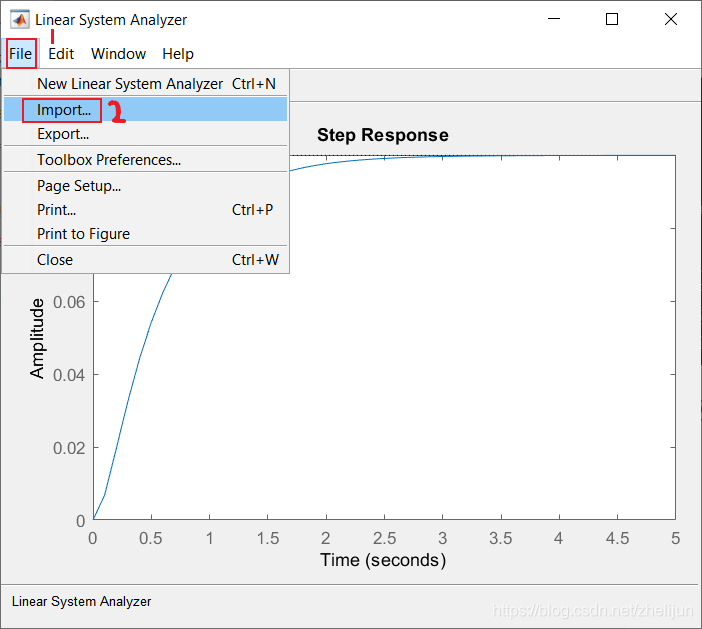Image resolution: width=702 pixels, height=629 pixels.
Task: Click the 0.04 amplitude tick label
Action: pyautogui.click(x=69, y=375)
